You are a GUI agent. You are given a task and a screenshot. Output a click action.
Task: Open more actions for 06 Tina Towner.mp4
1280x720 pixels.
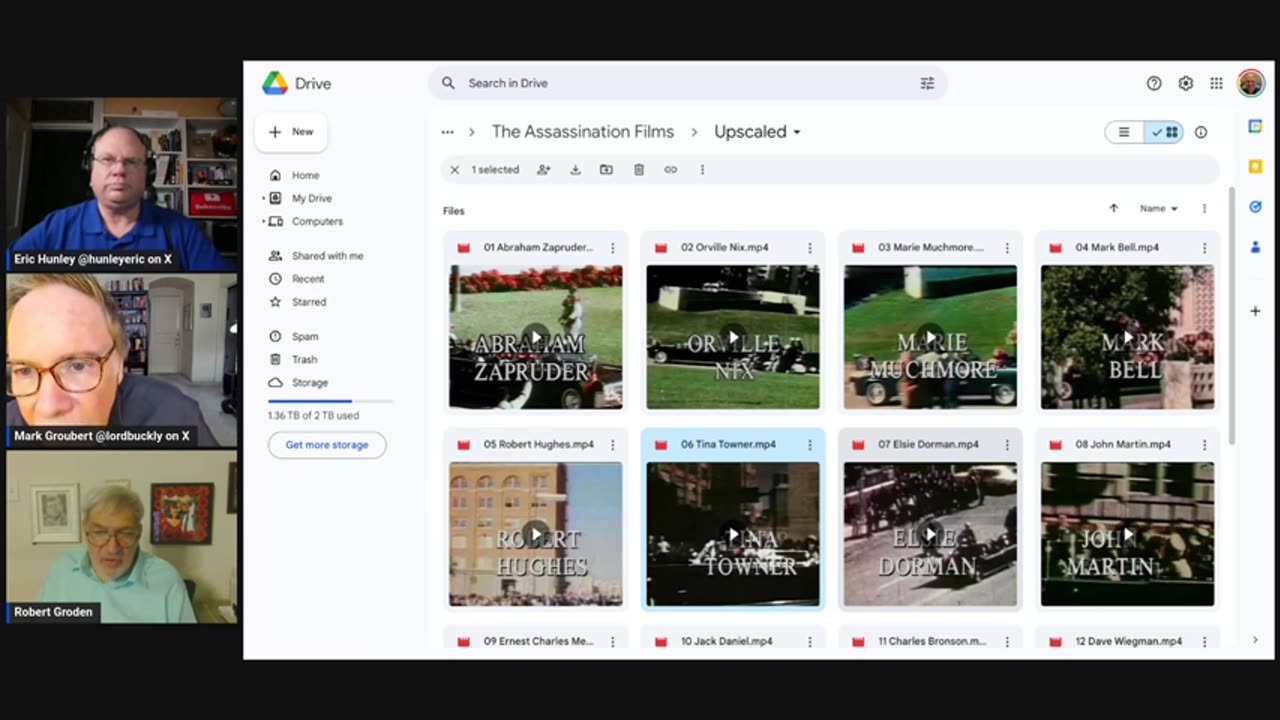tap(810, 445)
